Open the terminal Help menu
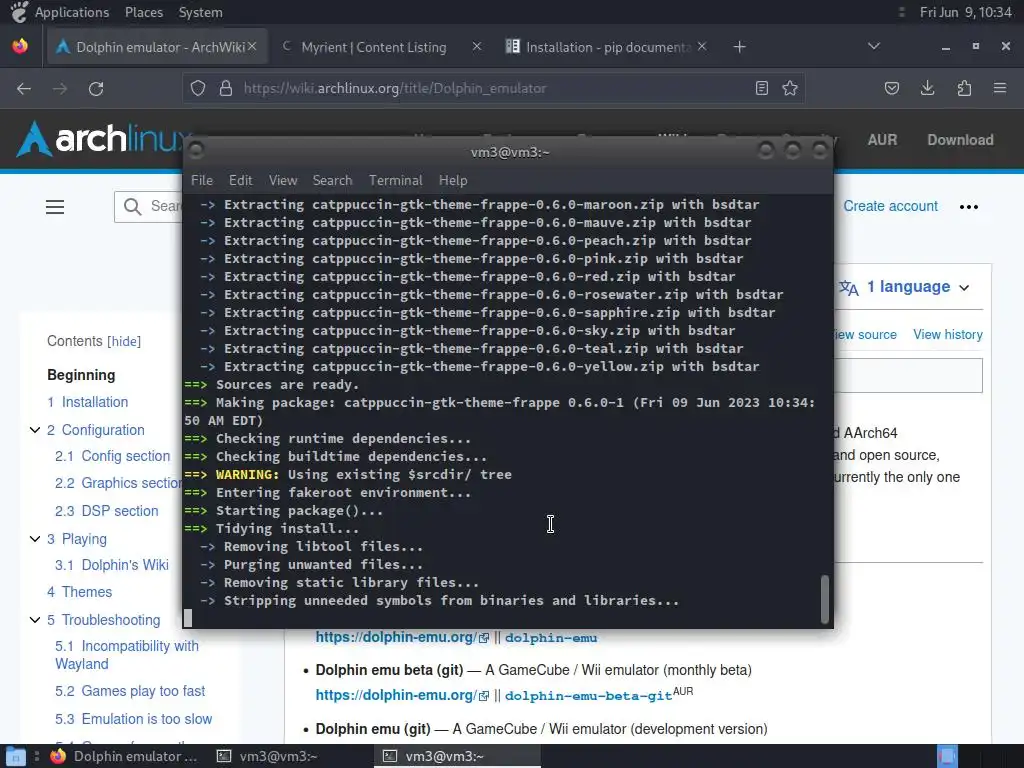 pyautogui.click(x=453, y=180)
